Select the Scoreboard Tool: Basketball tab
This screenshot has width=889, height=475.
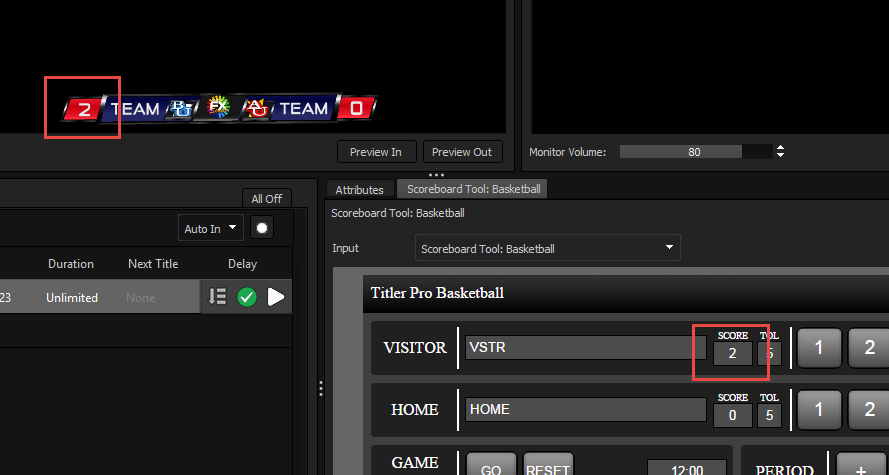tap(472, 188)
